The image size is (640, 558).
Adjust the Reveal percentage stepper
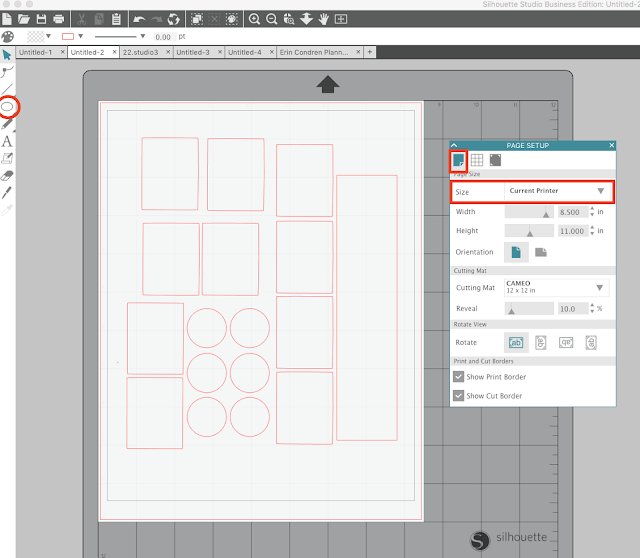tap(592, 308)
